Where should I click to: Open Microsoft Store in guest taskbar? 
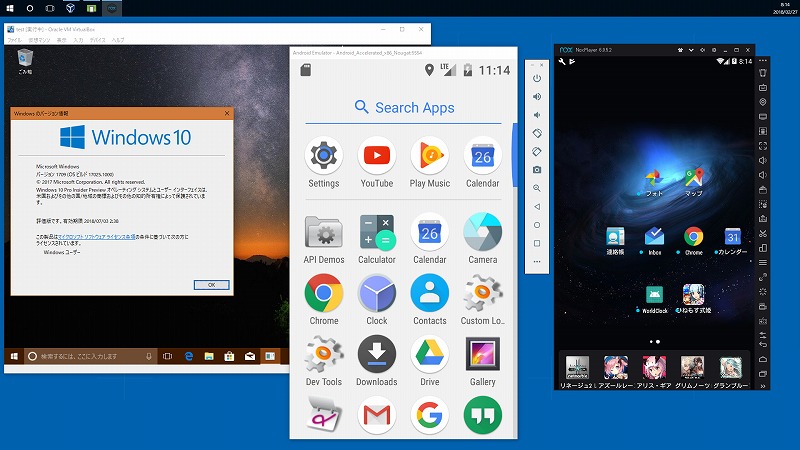point(229,356)
